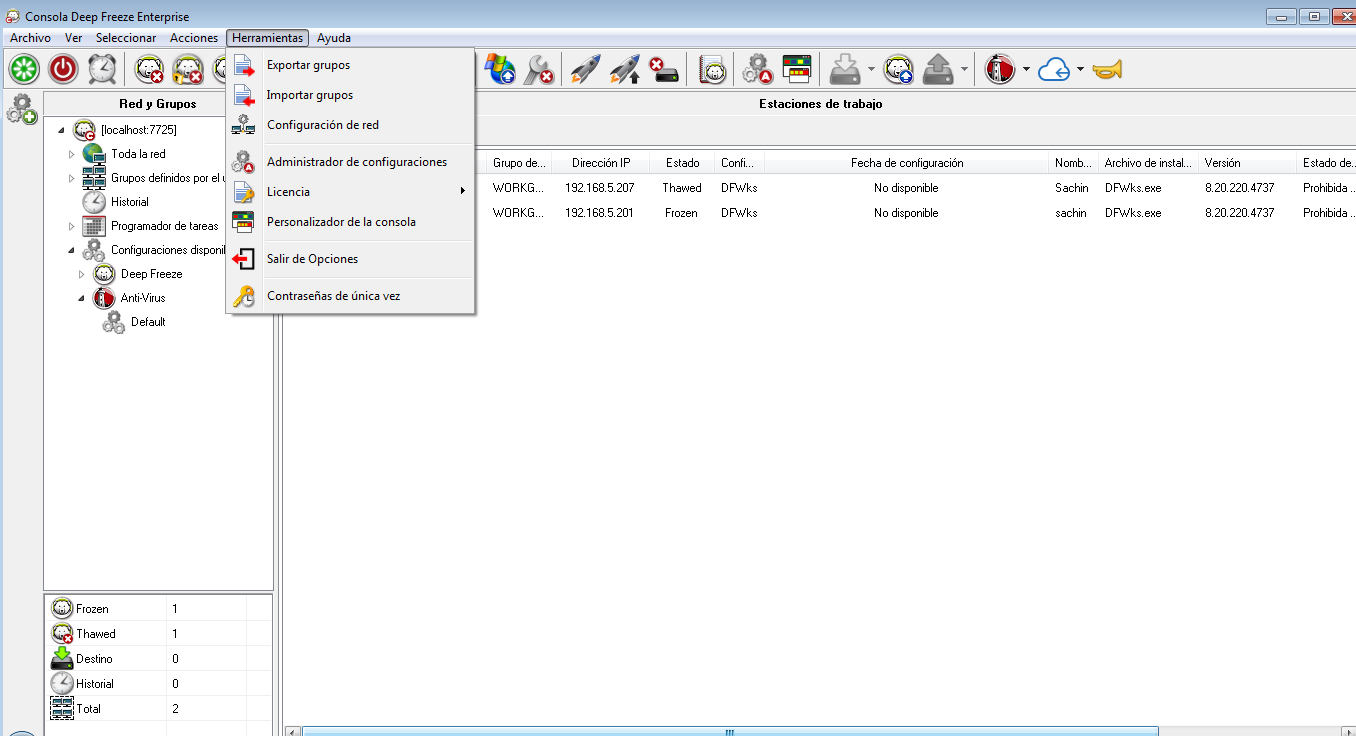Open the Acciones menu

(194, 38)
